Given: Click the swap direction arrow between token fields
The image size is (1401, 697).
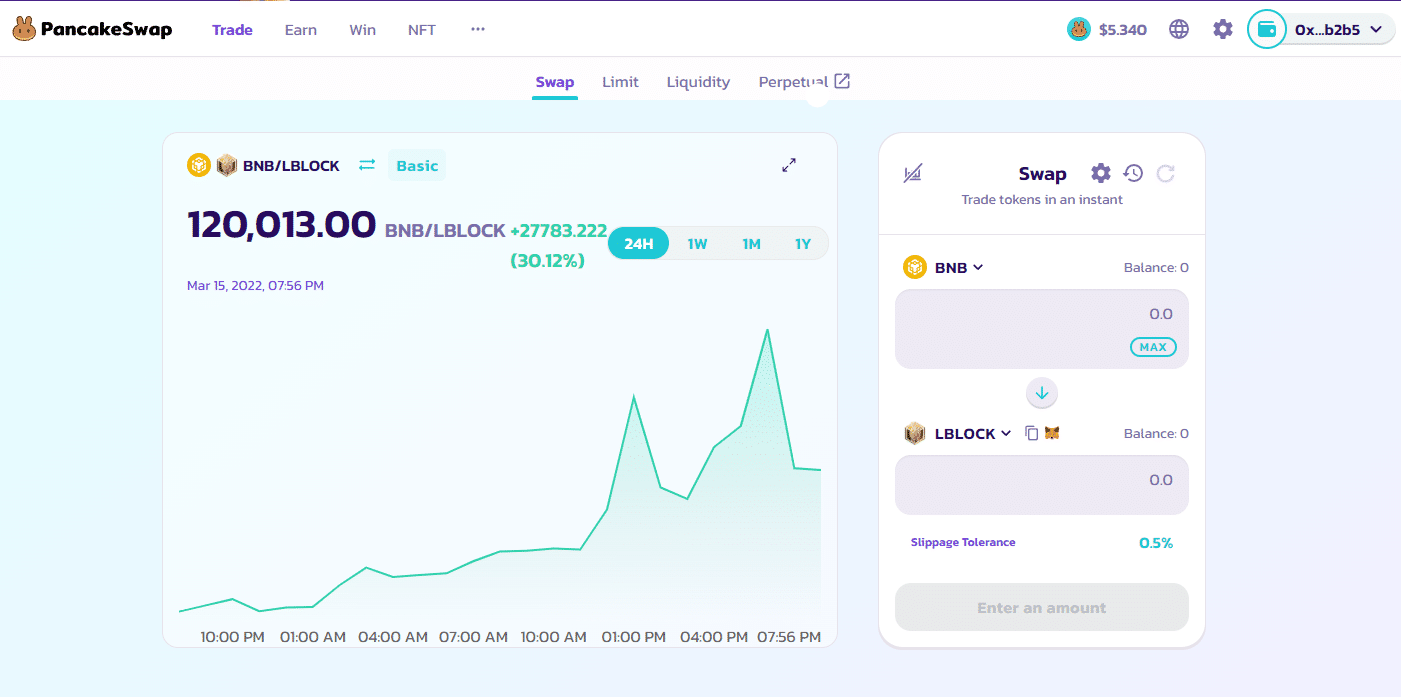Looking at the screenshot, I should point(1041,393).
